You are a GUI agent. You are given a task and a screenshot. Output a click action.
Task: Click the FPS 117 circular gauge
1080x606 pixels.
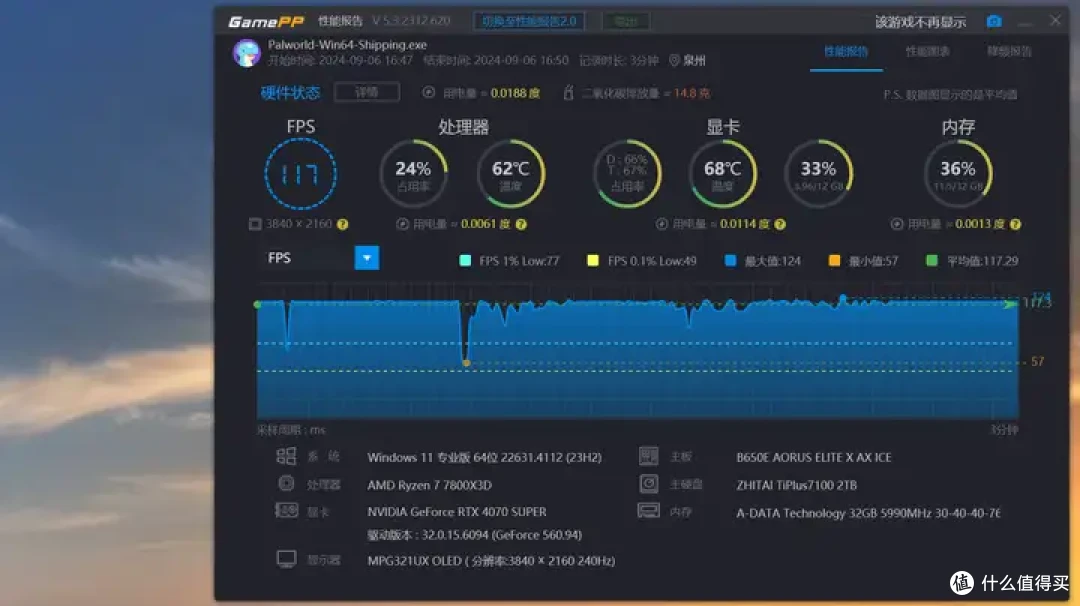tap(300, 174)
